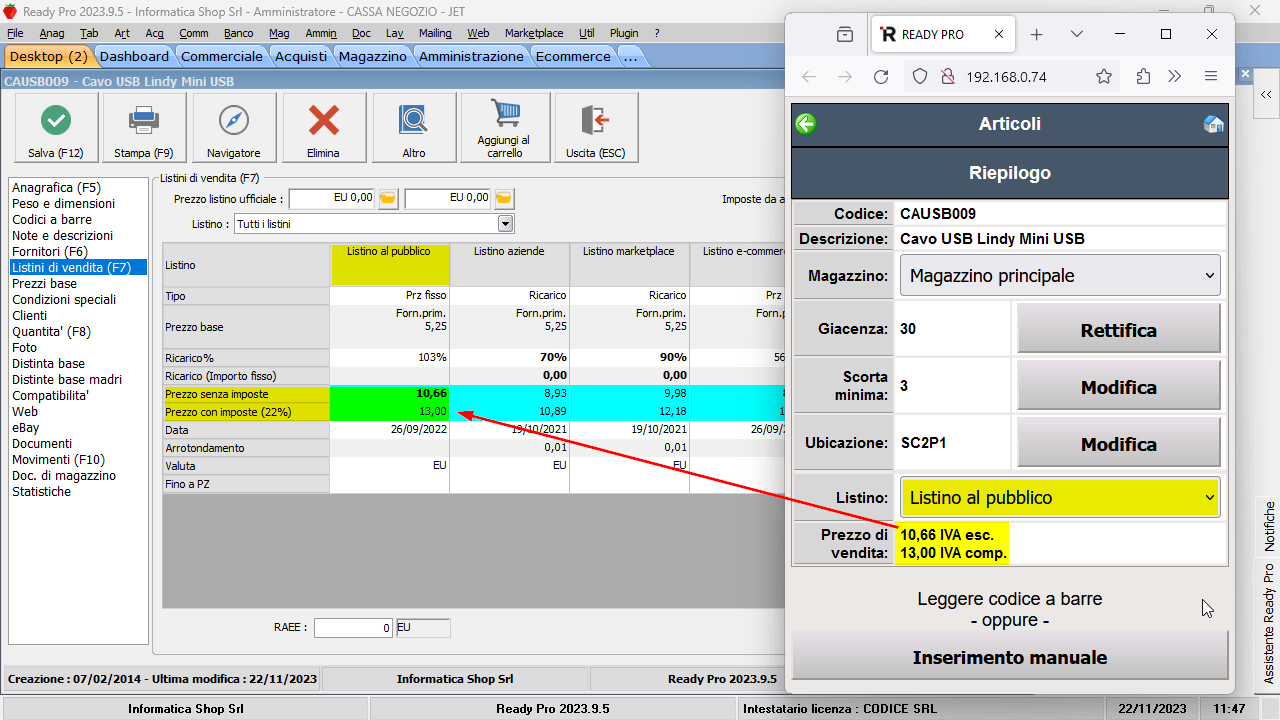Click the insecure connection padlock icon
The image size is (1280, 720).
point(947,77)
